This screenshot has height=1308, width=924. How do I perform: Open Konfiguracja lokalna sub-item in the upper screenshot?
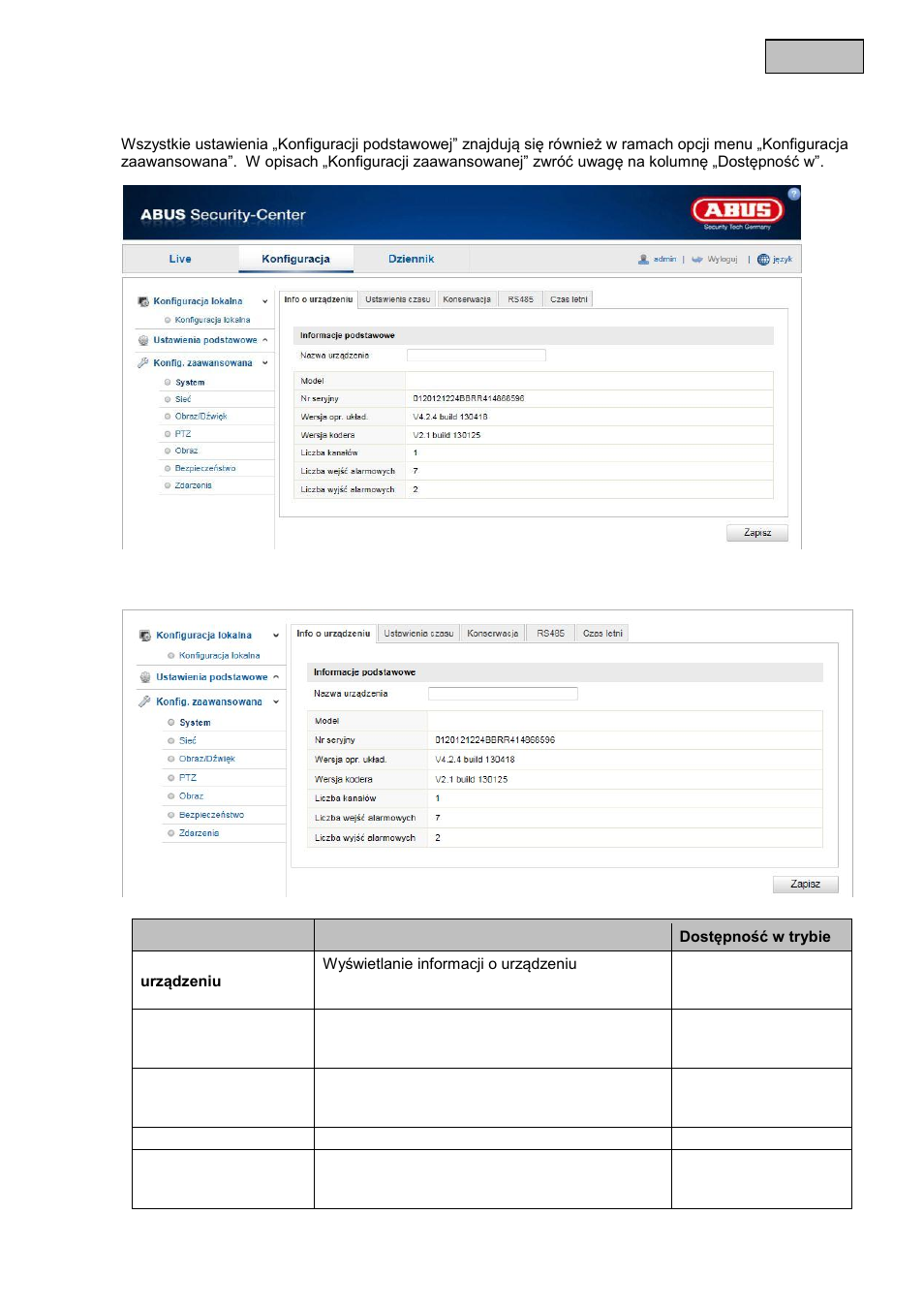point(212,320)
